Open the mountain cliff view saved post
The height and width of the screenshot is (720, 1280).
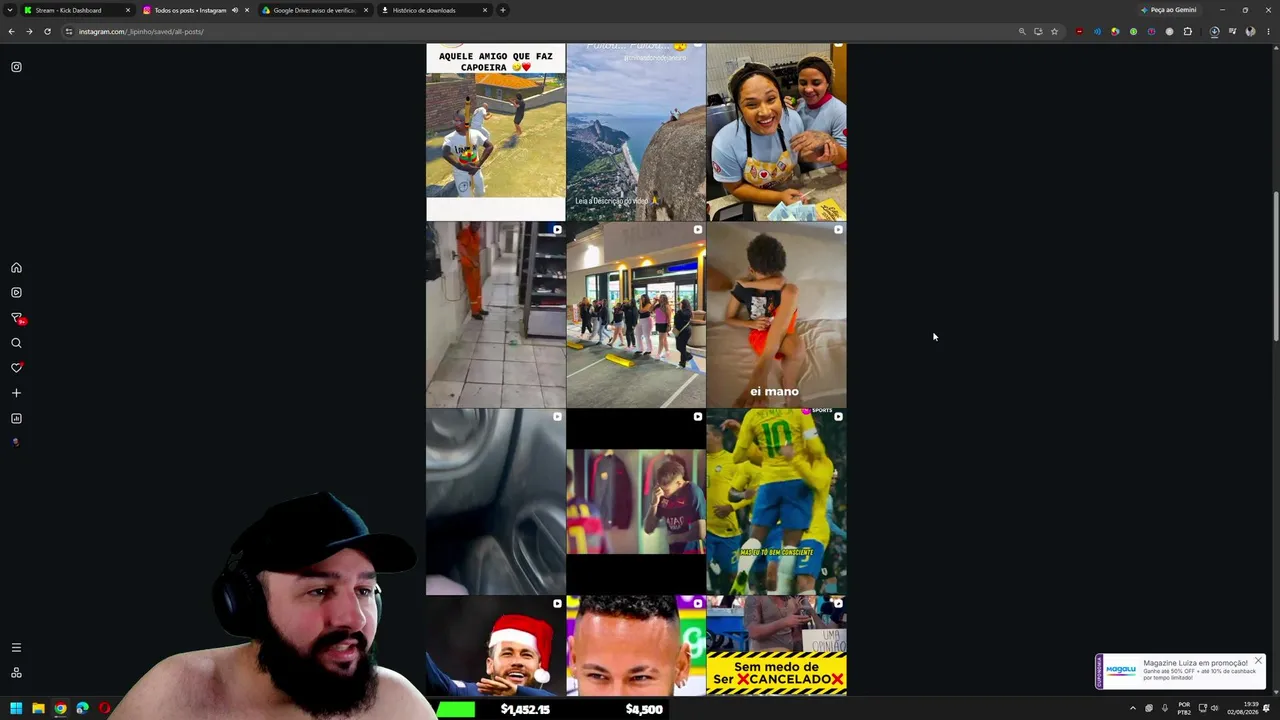[x=636, y=132]
